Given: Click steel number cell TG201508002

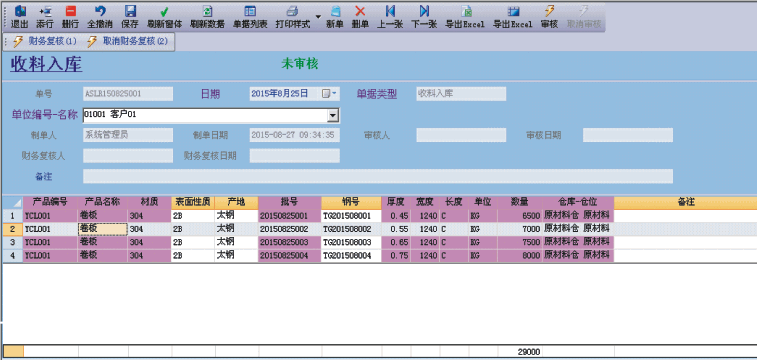Looking at the screenshot, I should pyautogui.click(x=351, y=229).
